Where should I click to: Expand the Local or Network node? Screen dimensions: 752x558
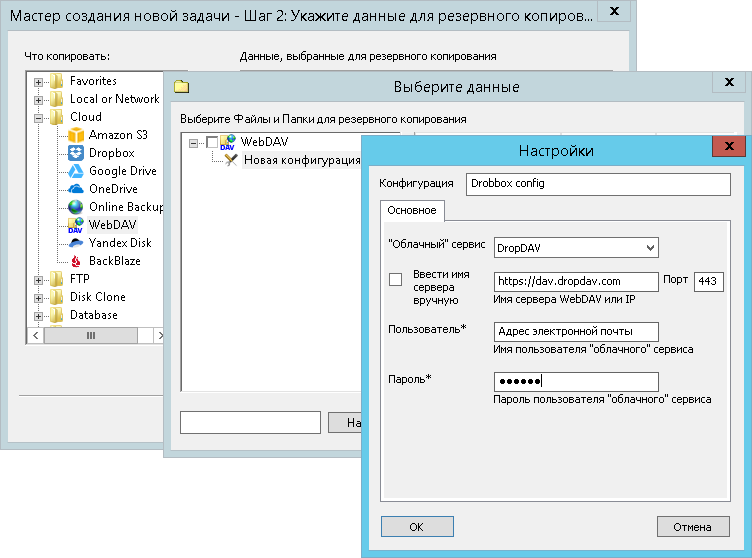(x=38, y=100)
